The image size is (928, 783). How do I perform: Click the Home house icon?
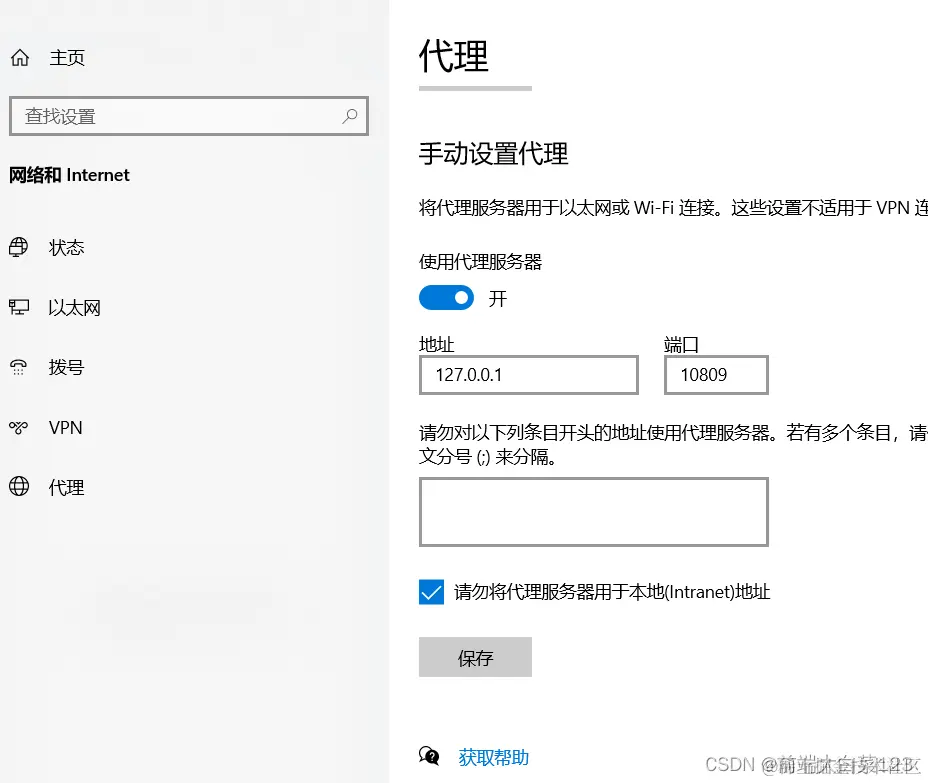20,57
